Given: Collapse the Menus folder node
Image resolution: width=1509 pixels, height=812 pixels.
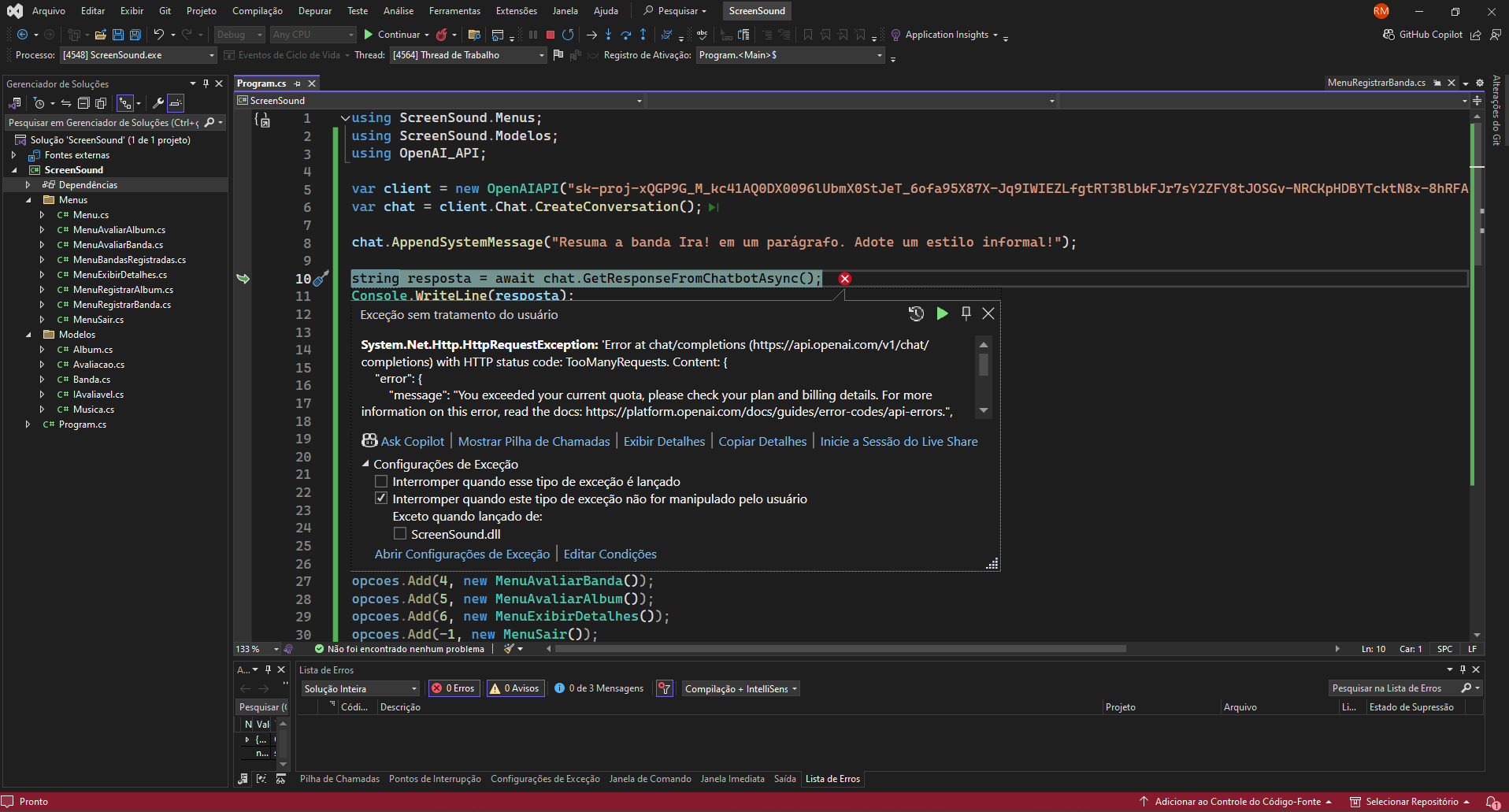Looking at the screenshot, I should [x=28, y=200].
